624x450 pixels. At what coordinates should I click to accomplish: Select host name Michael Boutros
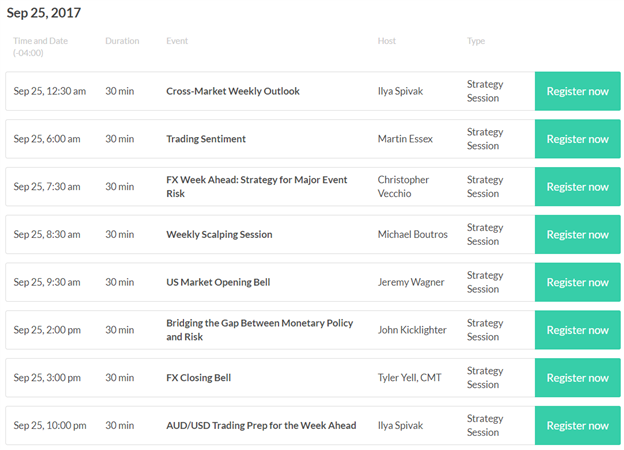tap(413, 234)
